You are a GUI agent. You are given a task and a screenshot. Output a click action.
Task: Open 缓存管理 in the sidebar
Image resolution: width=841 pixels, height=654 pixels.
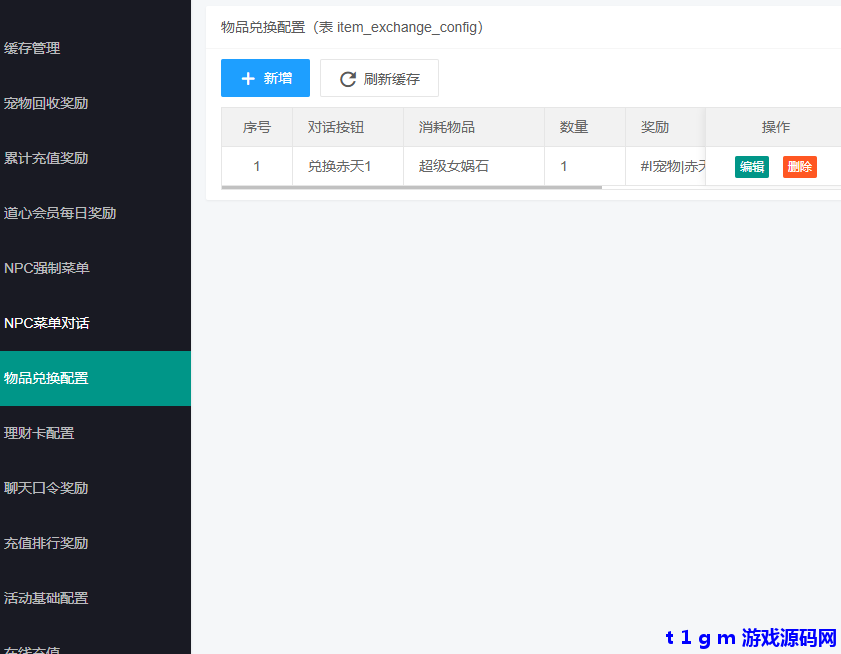(x=32, y=48)
